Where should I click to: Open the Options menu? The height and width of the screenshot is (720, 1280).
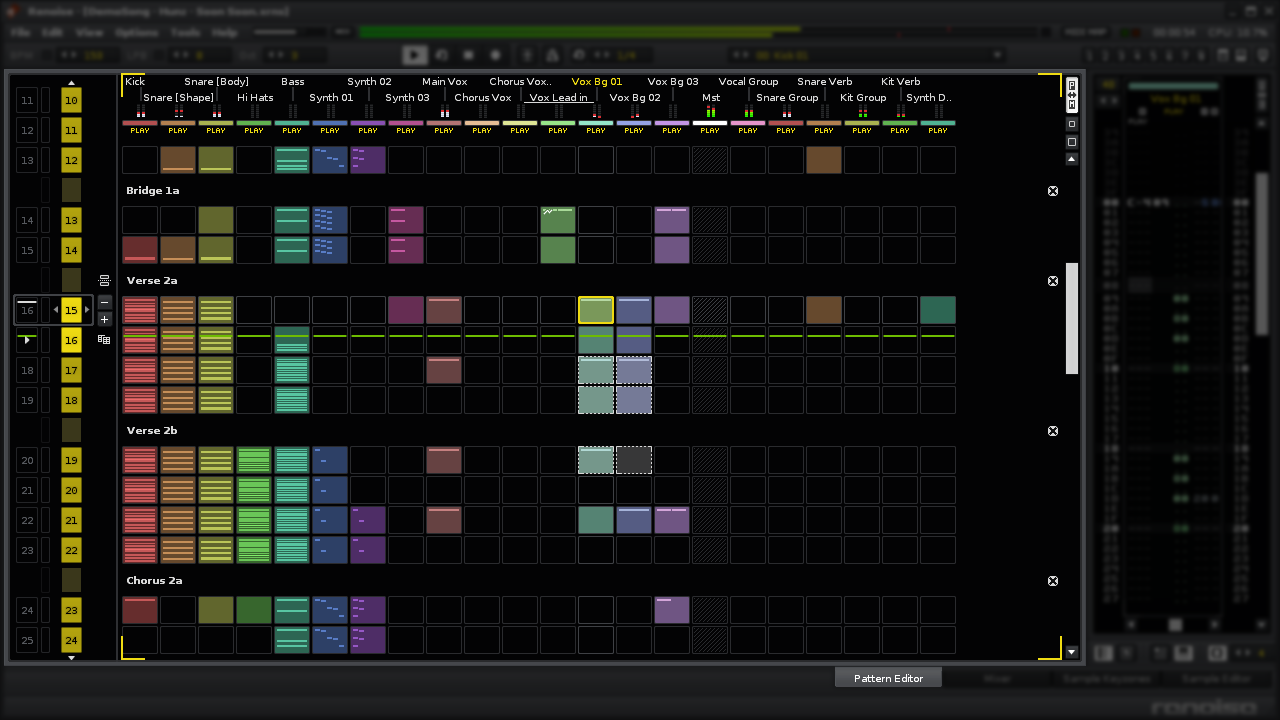136,32
